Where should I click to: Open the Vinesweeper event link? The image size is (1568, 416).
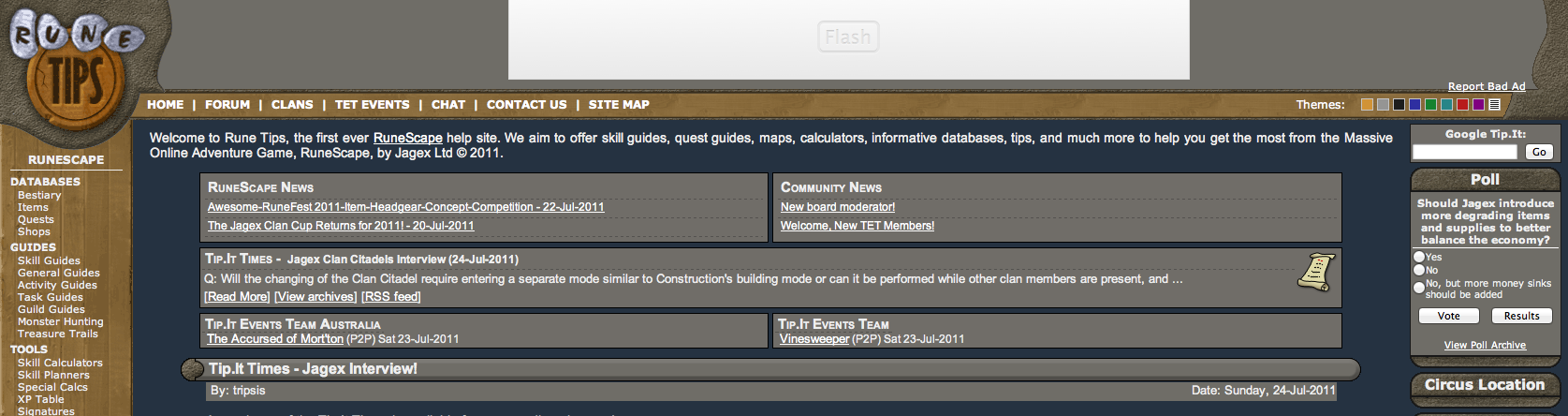[814, 339]
